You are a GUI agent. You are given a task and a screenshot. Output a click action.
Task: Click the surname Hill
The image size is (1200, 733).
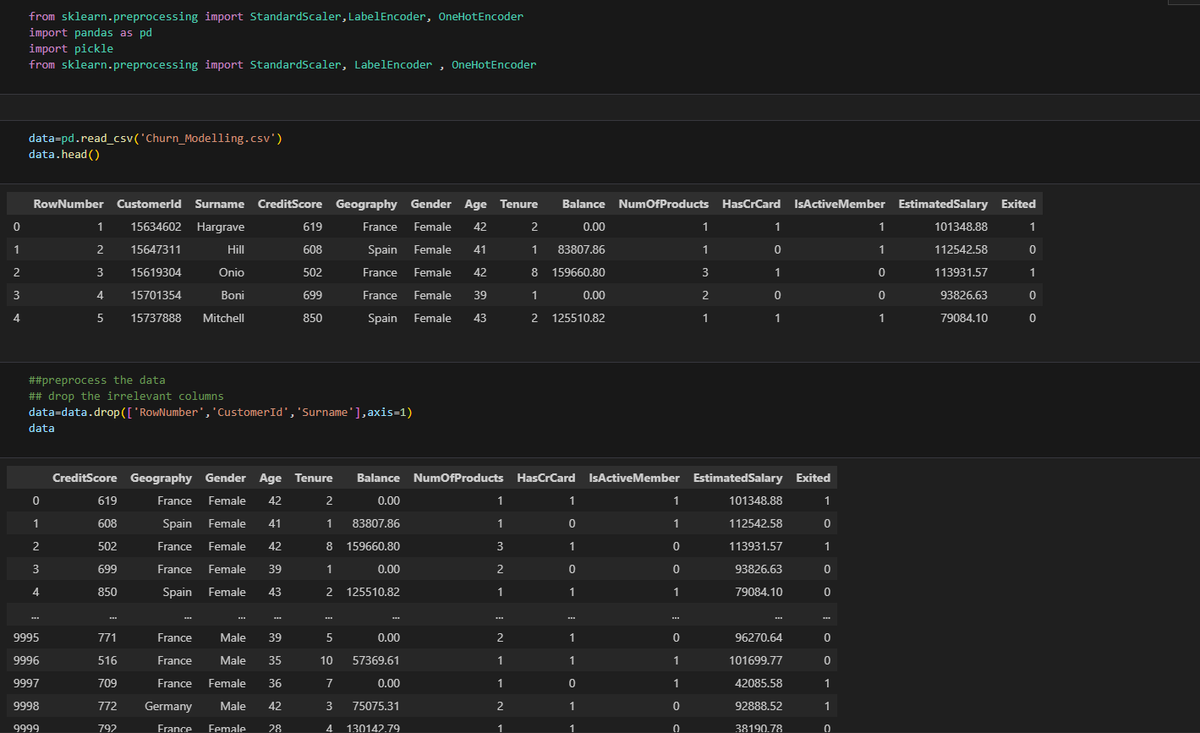tap(236, 250)
